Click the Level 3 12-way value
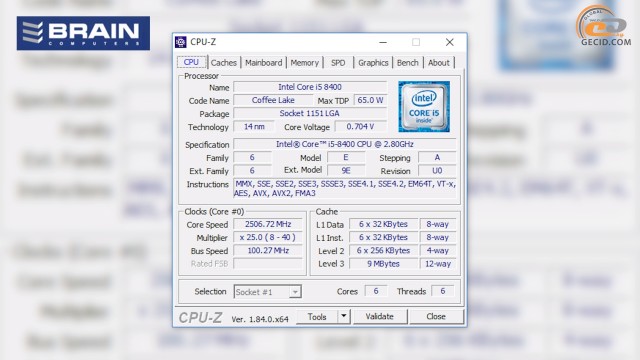This screenshot has height=360, width=640. point(438,264)
